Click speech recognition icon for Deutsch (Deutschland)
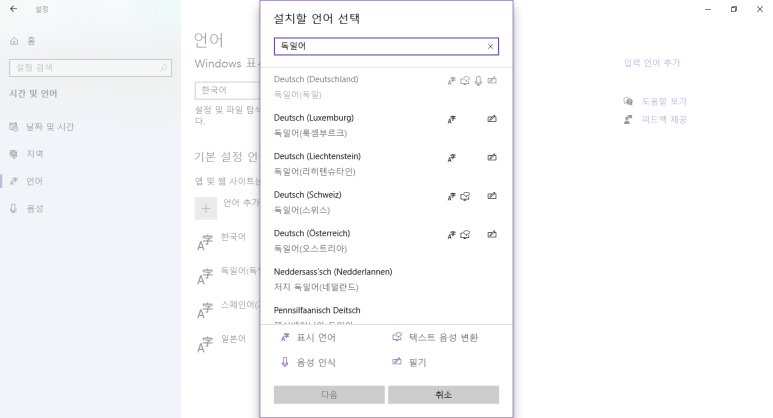 coord(478,81)
